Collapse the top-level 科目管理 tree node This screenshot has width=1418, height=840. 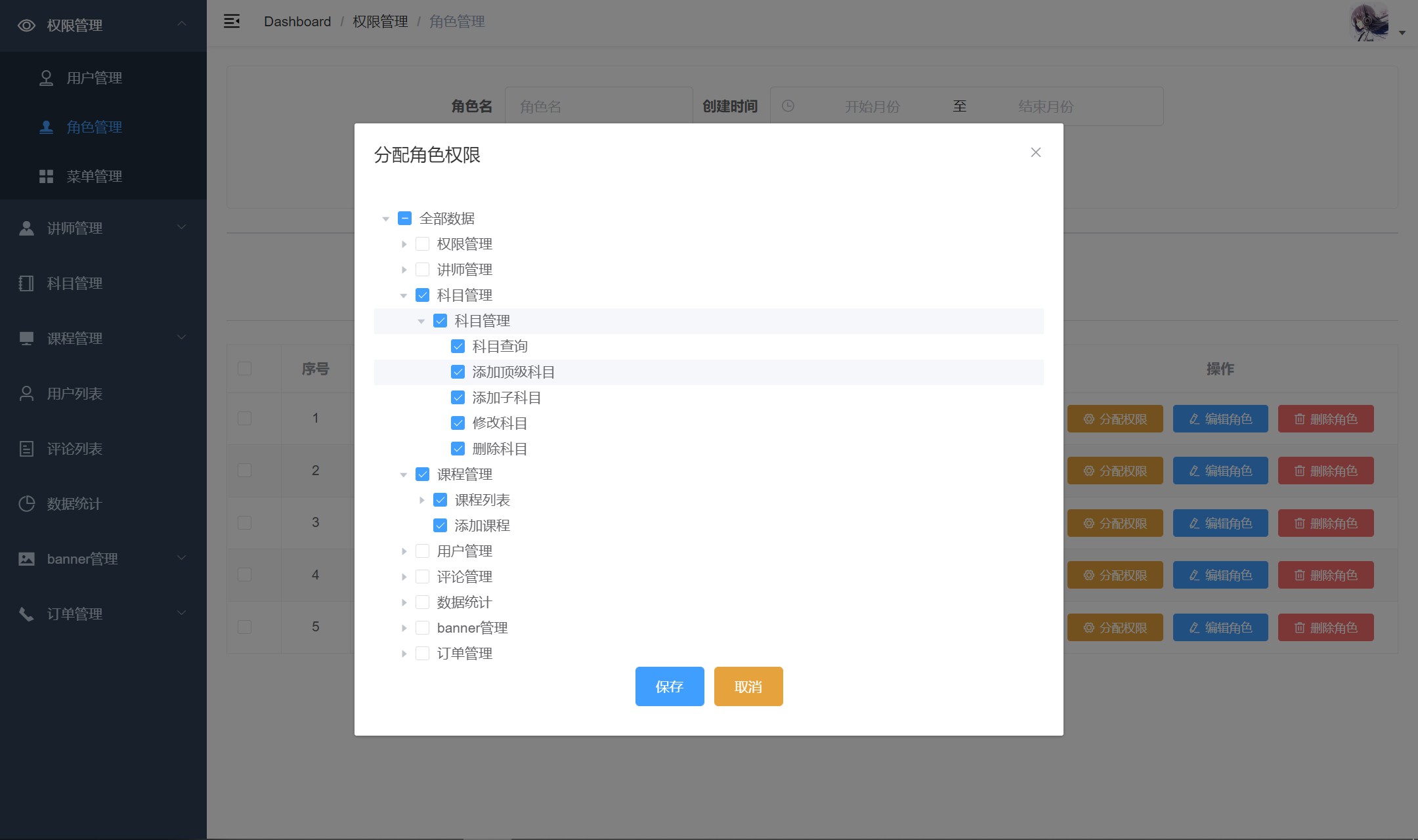click(x=404, y=295)
